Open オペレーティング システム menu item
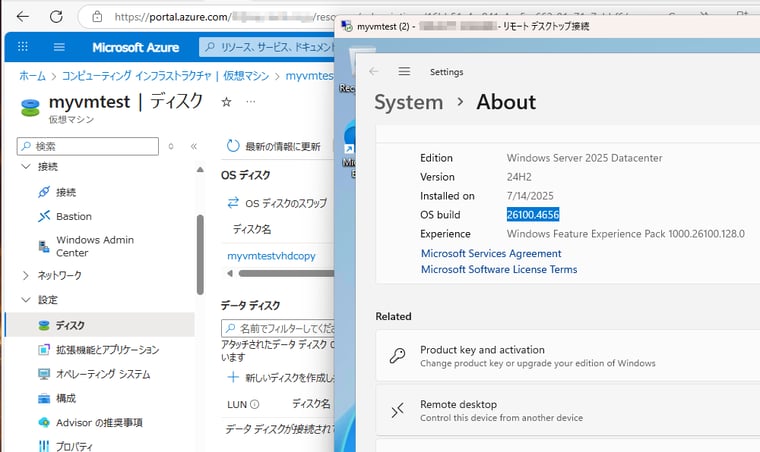This screenshot has height=452, width=760. [x=103, y=374]
